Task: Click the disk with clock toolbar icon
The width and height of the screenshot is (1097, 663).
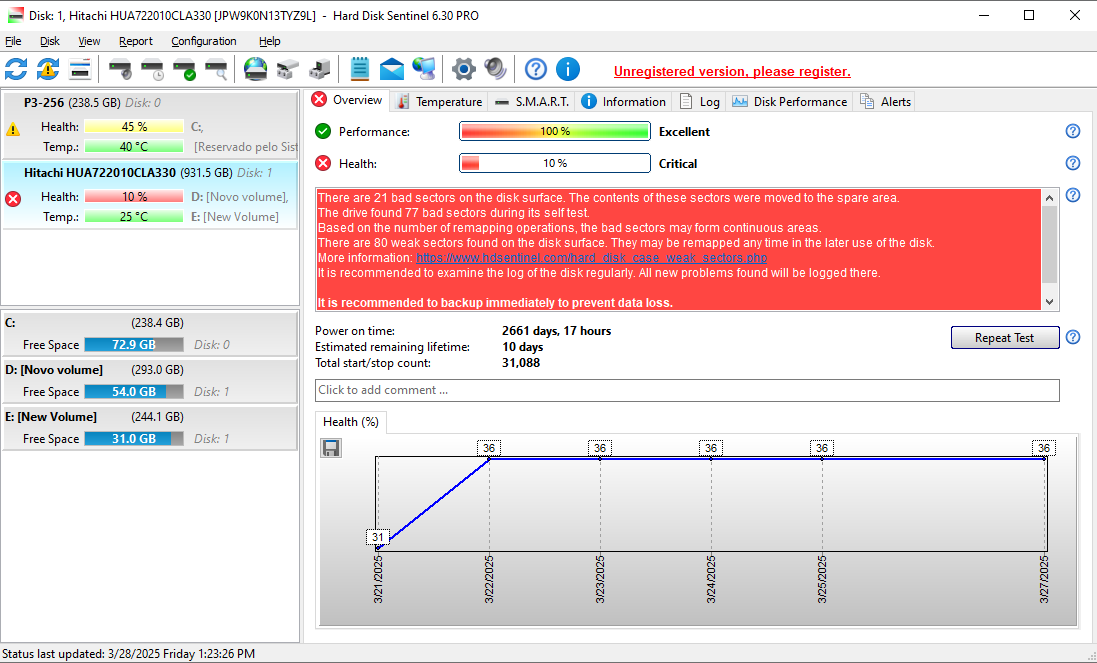Action: pos(153,69)
